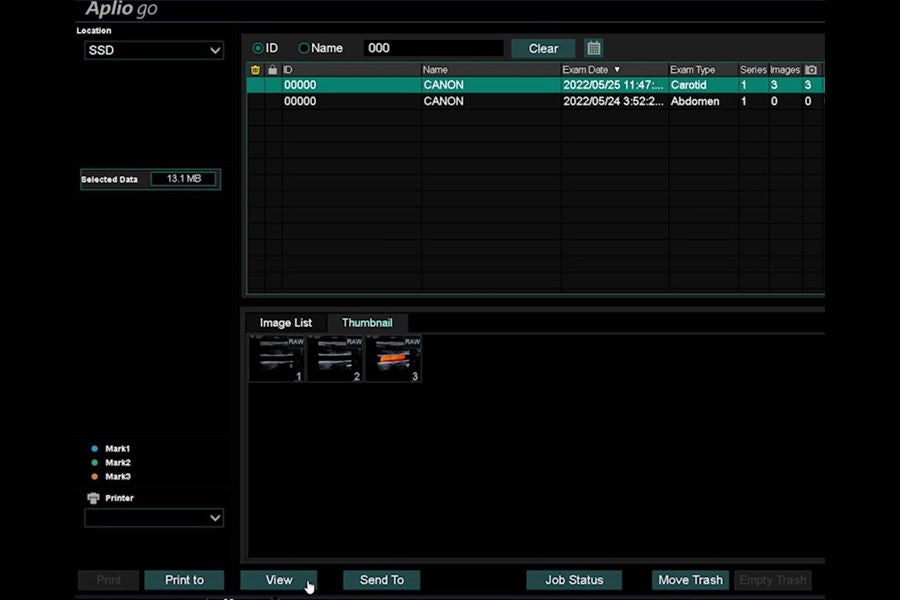Click the 00000 ID in the Carotid row
The width and height of the screenshot is (900, 600).
point(300,85)
